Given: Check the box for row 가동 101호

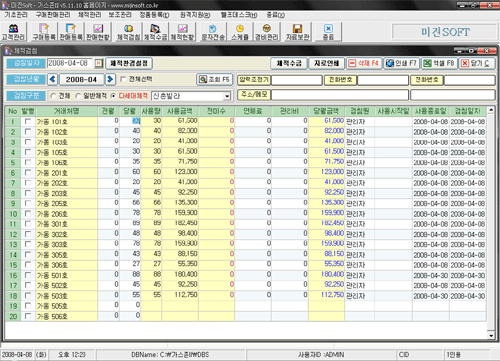Looking at the screenshot, I should [28, 121].
